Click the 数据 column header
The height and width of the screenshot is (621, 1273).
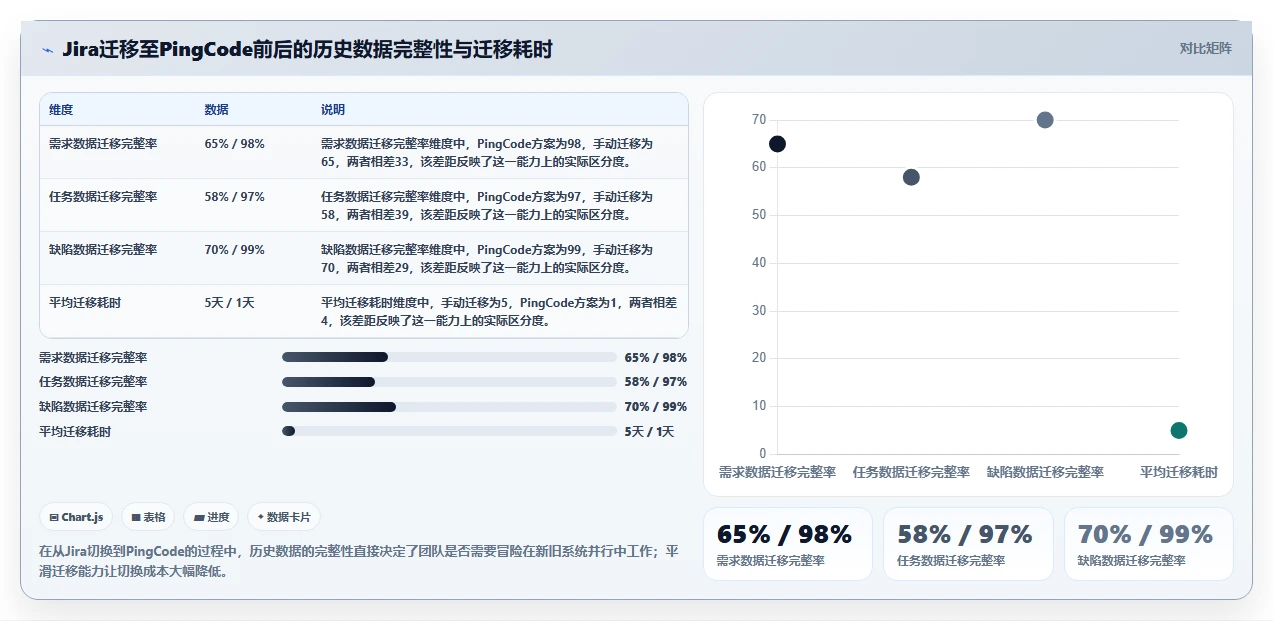click(x=217, y=110)
